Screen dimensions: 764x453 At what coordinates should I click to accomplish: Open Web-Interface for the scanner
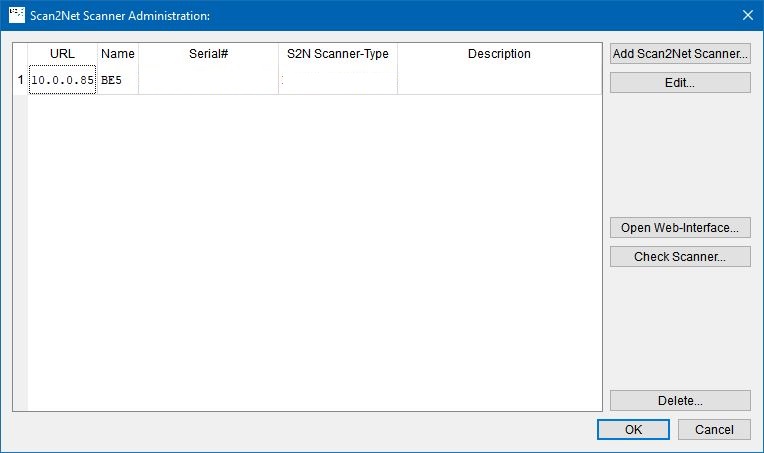point(680,227)
